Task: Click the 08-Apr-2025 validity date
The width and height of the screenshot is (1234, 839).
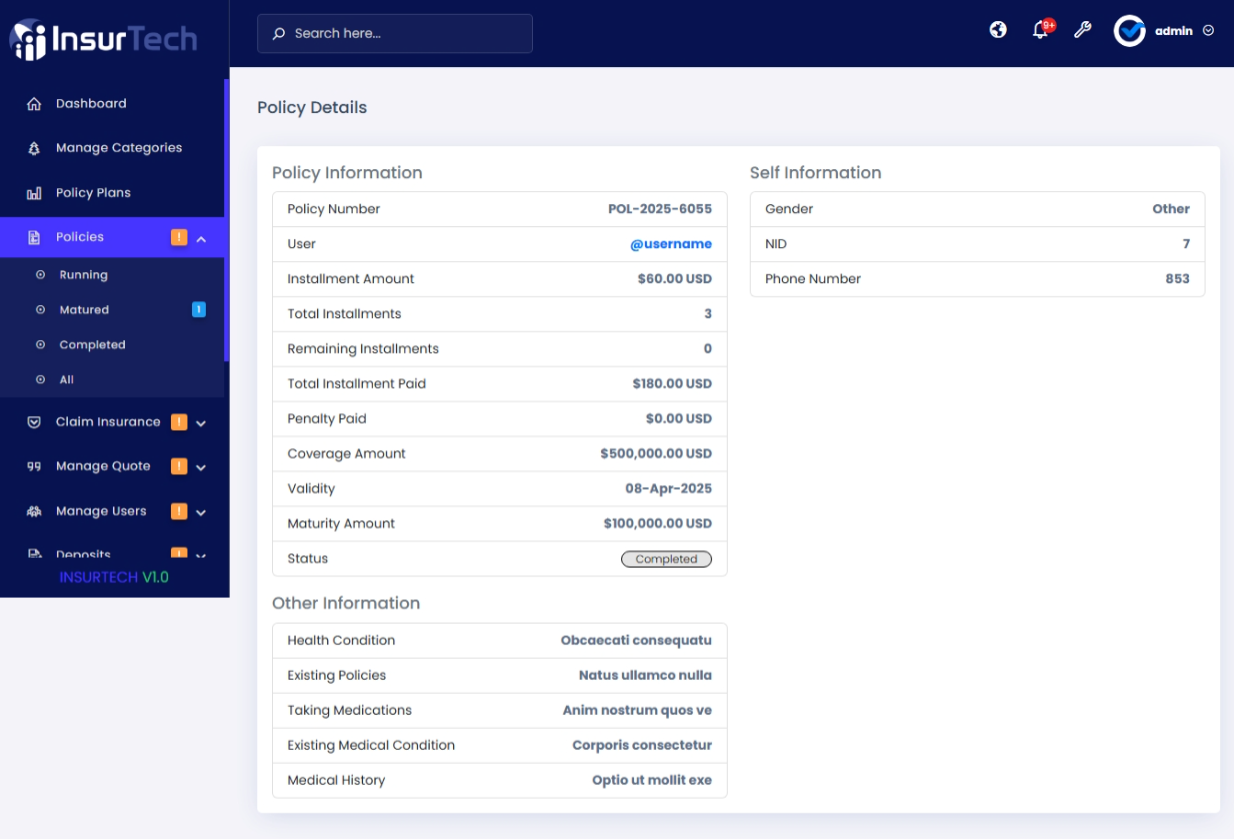Action: (x=669, y=489)
